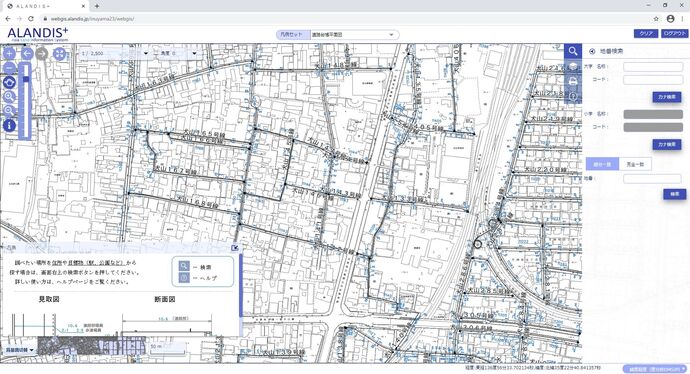Click the search icon in legend box

184,266
